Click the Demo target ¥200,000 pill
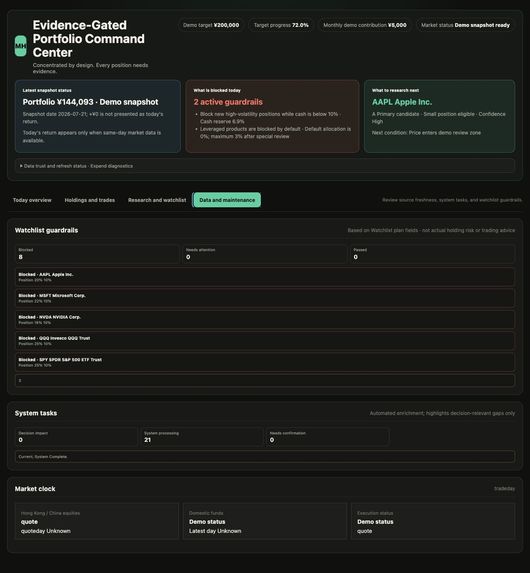Viewport: 530px width, 573px height. pos(211,25)
